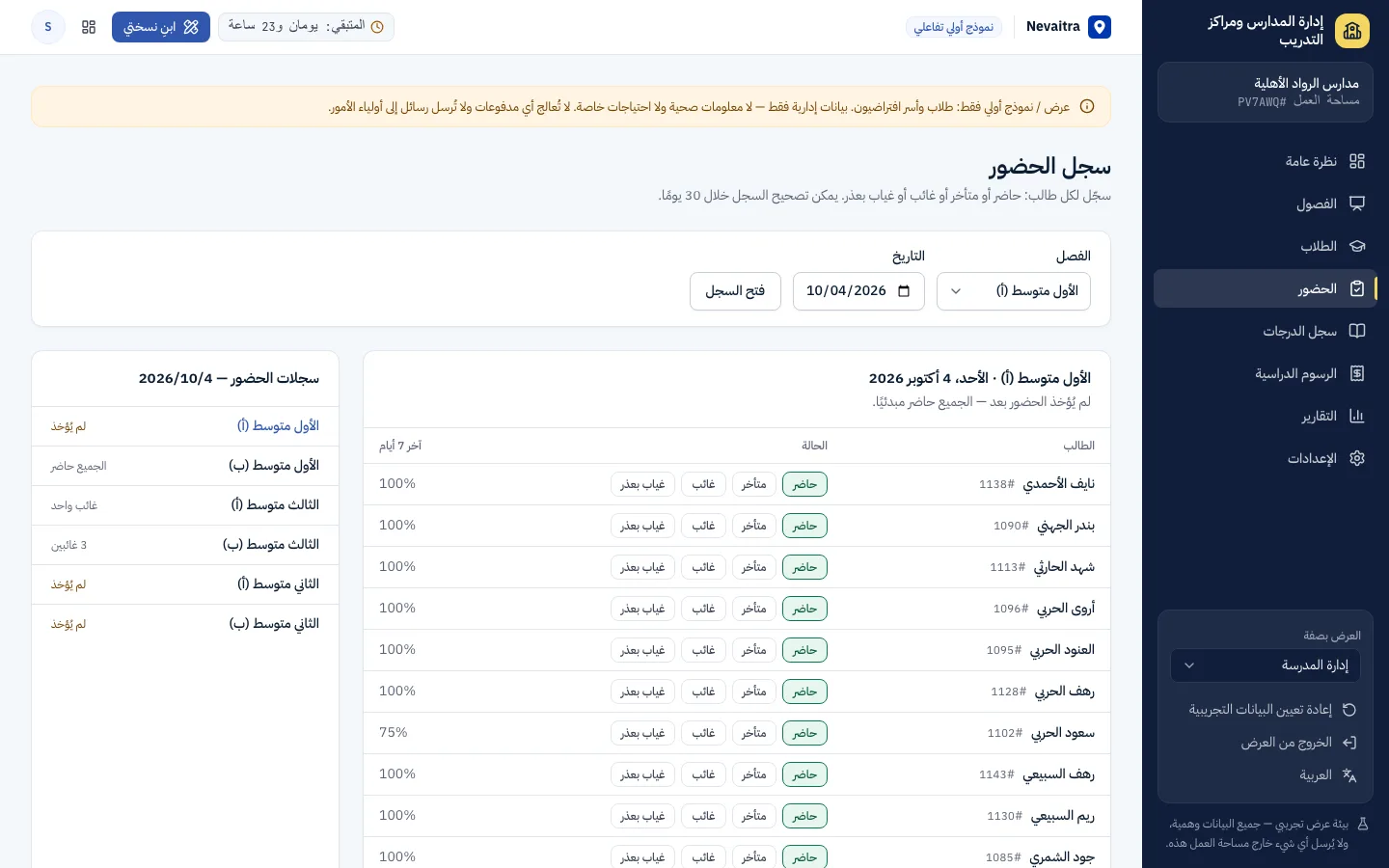Open العرض بصفة role dropdown إدارة المدرسة
This screenshot has width=1389, height=868.
coord(1266,665)
